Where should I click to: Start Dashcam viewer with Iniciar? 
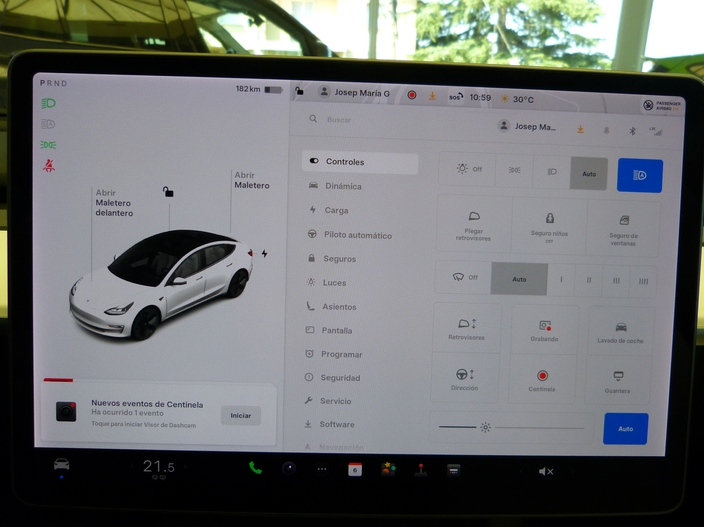point(241,415)
